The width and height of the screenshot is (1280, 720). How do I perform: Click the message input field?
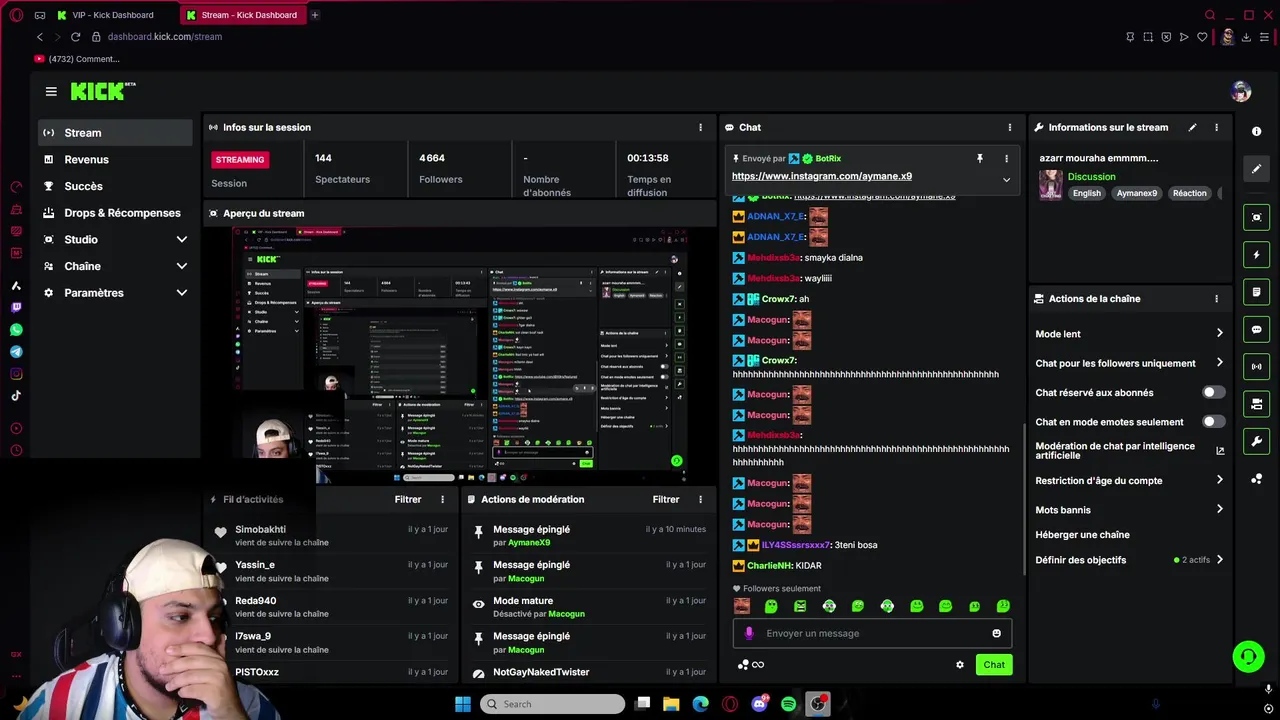pos(872,633)
